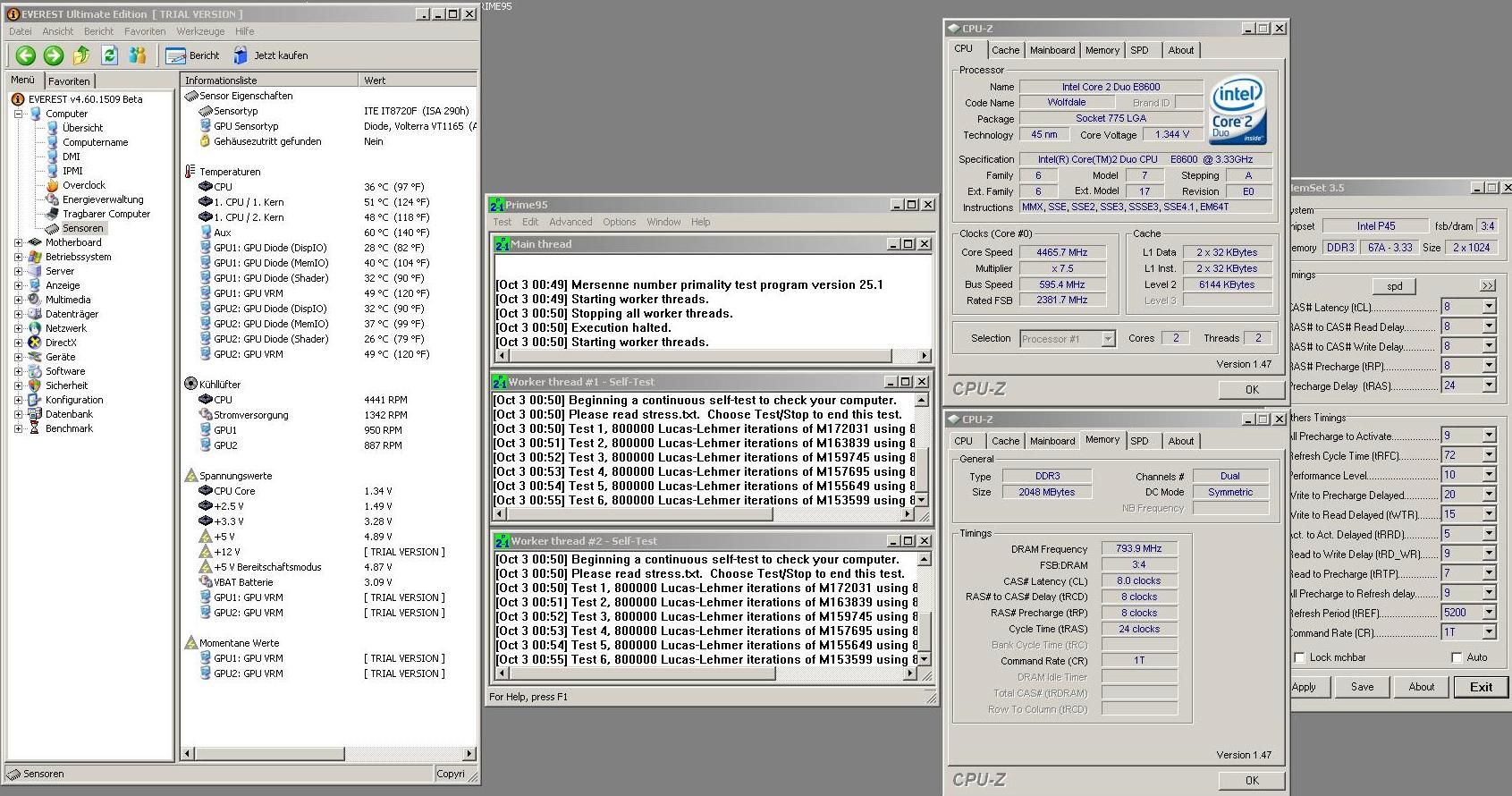Click the Kühllüfter fan icon in list
The width and height of the screenshot is (1512, 796).
click(x=190, y=384)
